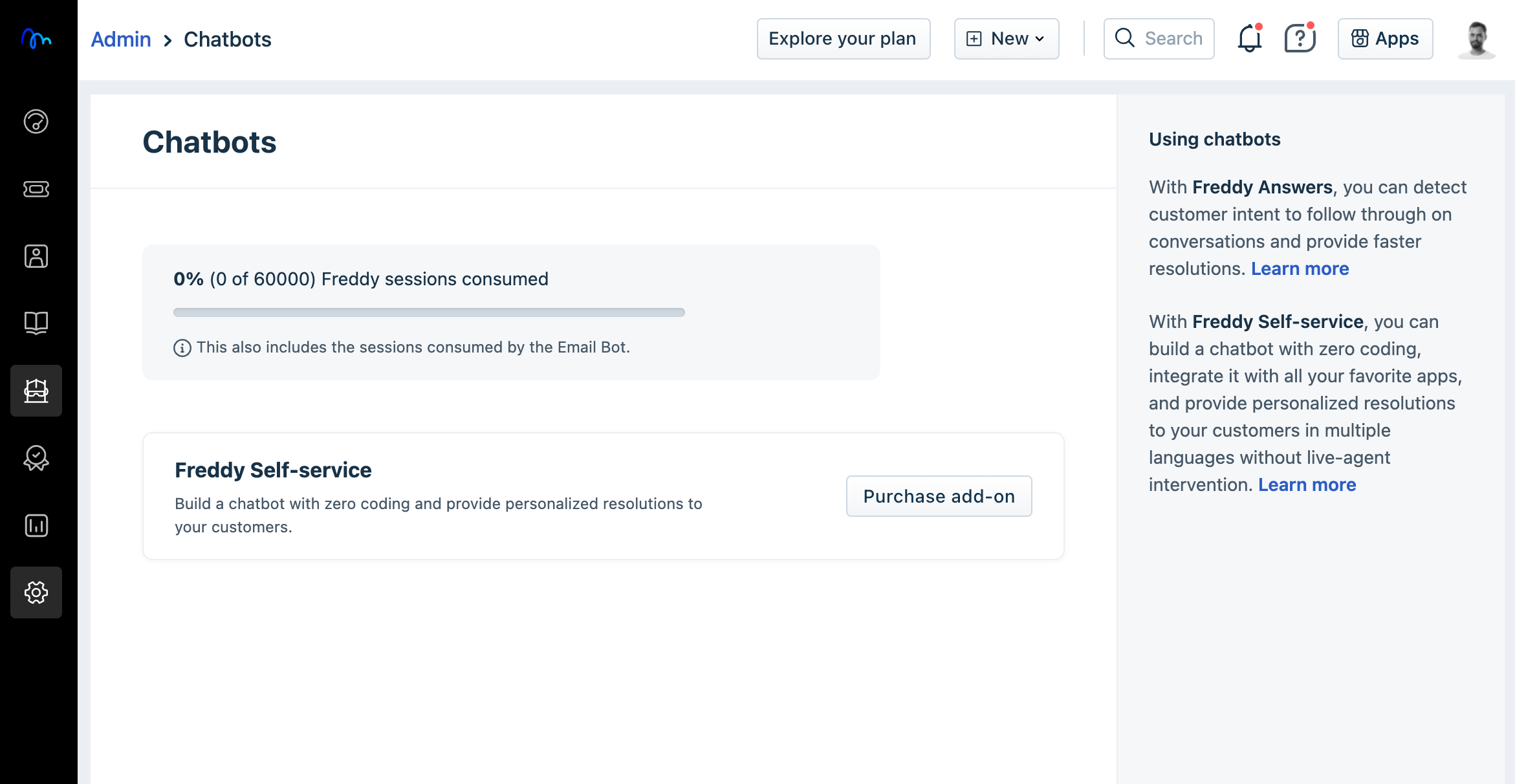Click the Search input field
The width and height of the screenshot is (1515, 784).
[1172, 39]
